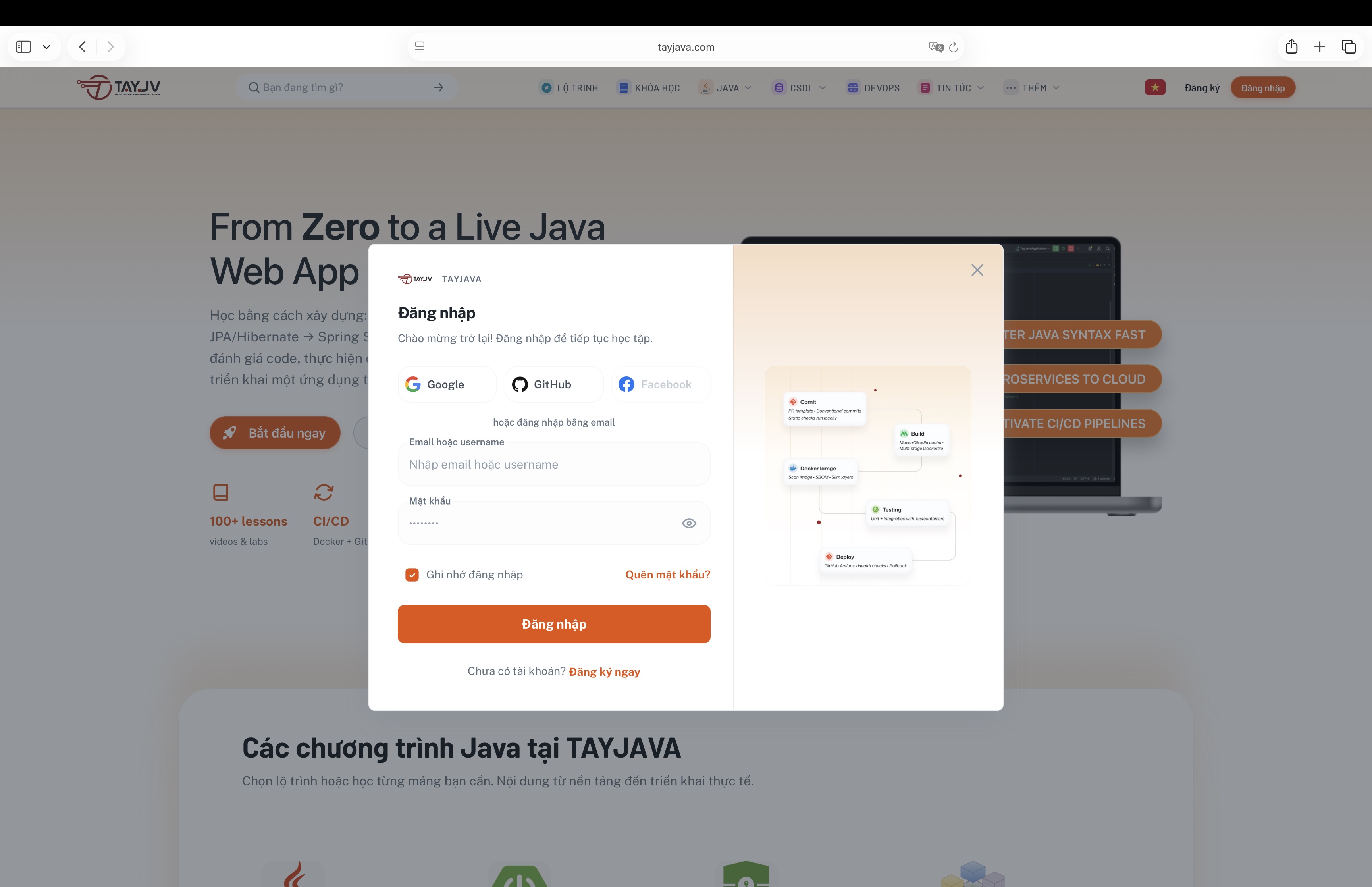This screenshot has height=887, width=1372.
Task: Focus the Email hoặc username field
Action: click(554, 464)
